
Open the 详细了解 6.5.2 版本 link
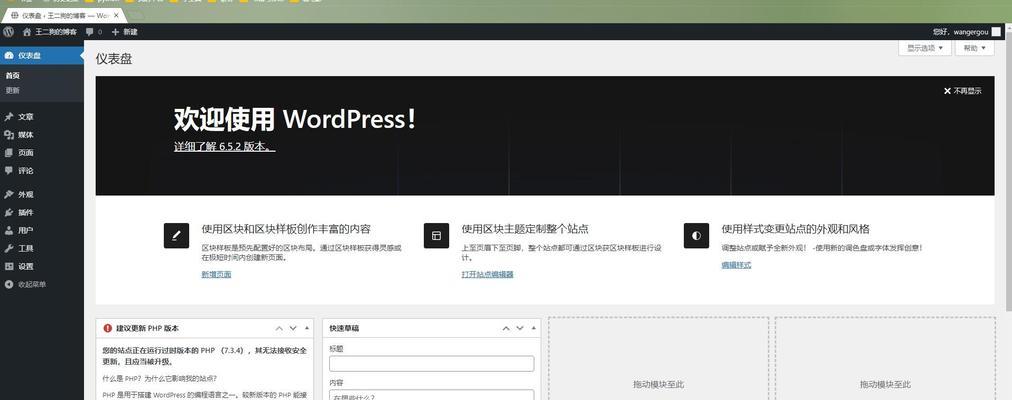[x=225, y=146]
